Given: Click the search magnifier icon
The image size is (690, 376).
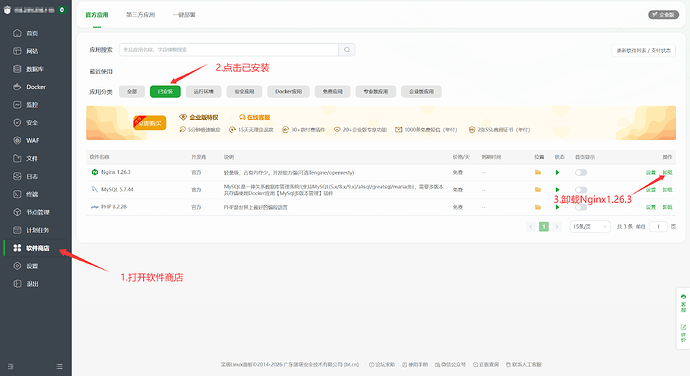Looking at the screenshot, I should click(347, 50).
